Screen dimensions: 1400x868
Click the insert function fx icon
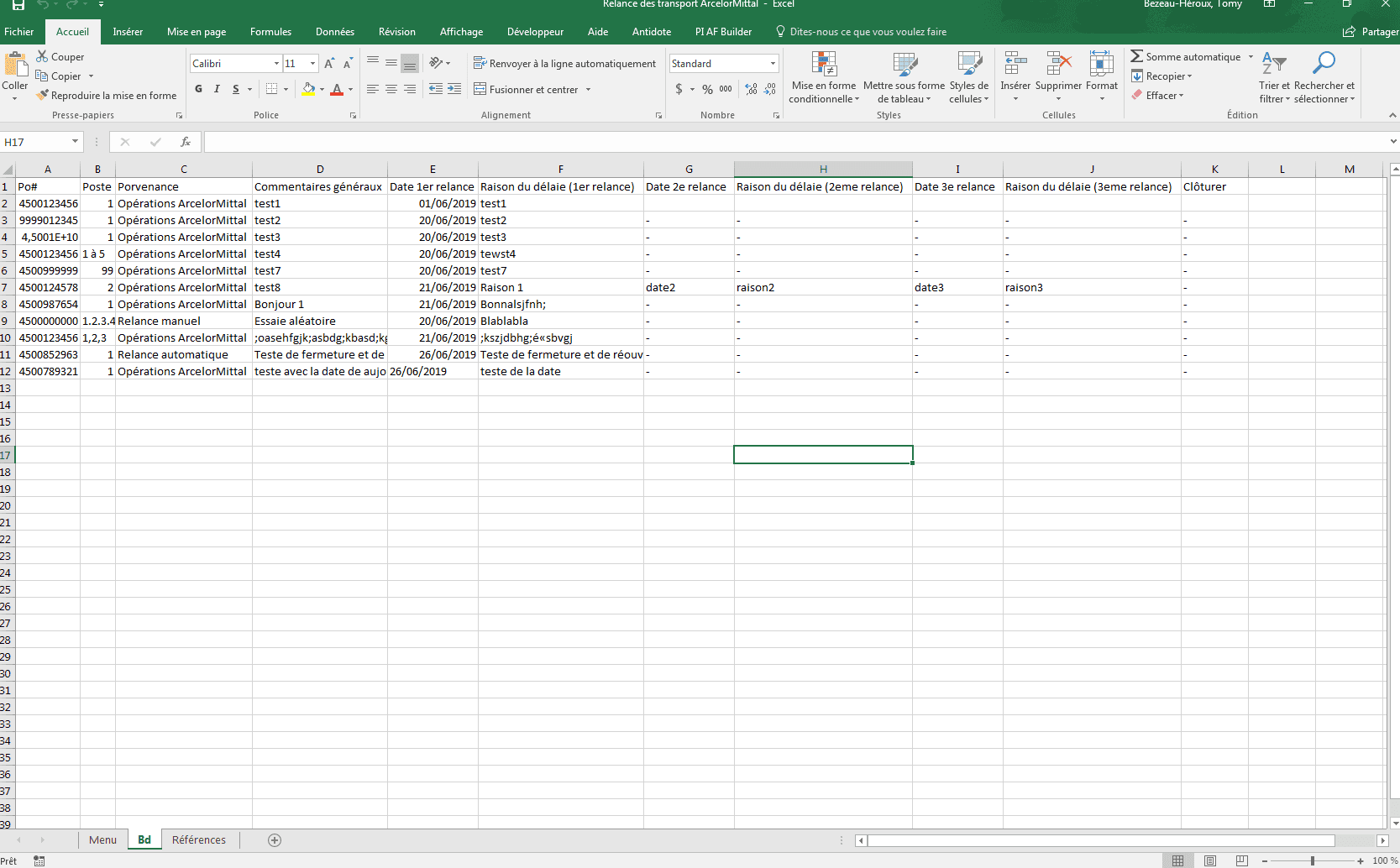pyautogui.click(x=186, y=142)
